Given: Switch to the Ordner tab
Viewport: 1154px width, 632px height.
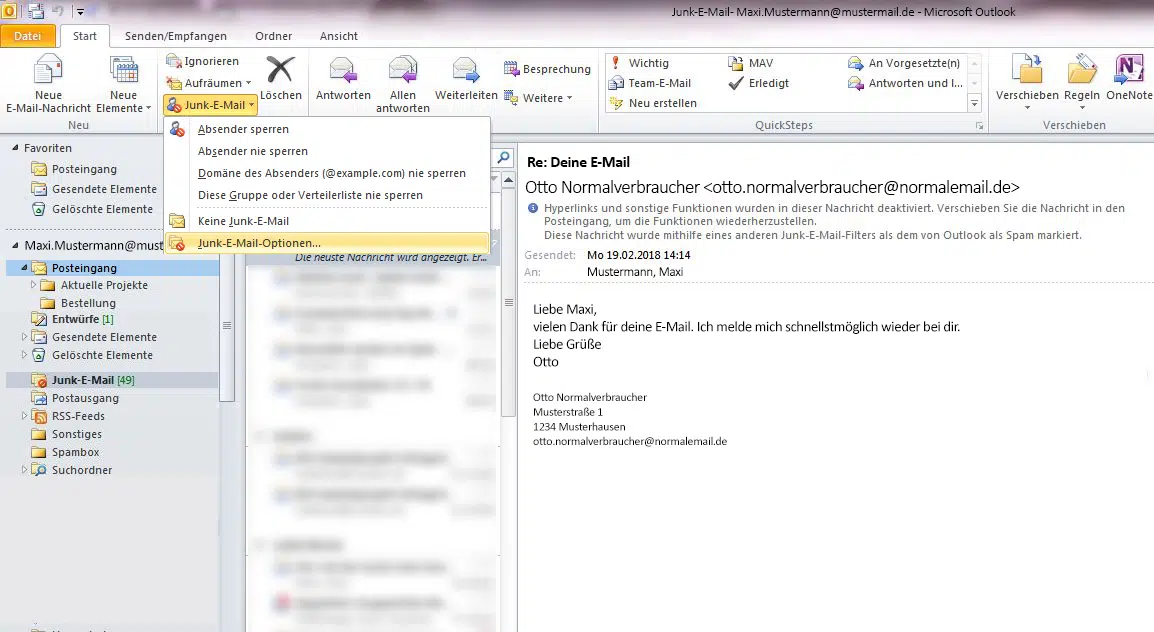Looking at the screenshot, I should point(274,36).
